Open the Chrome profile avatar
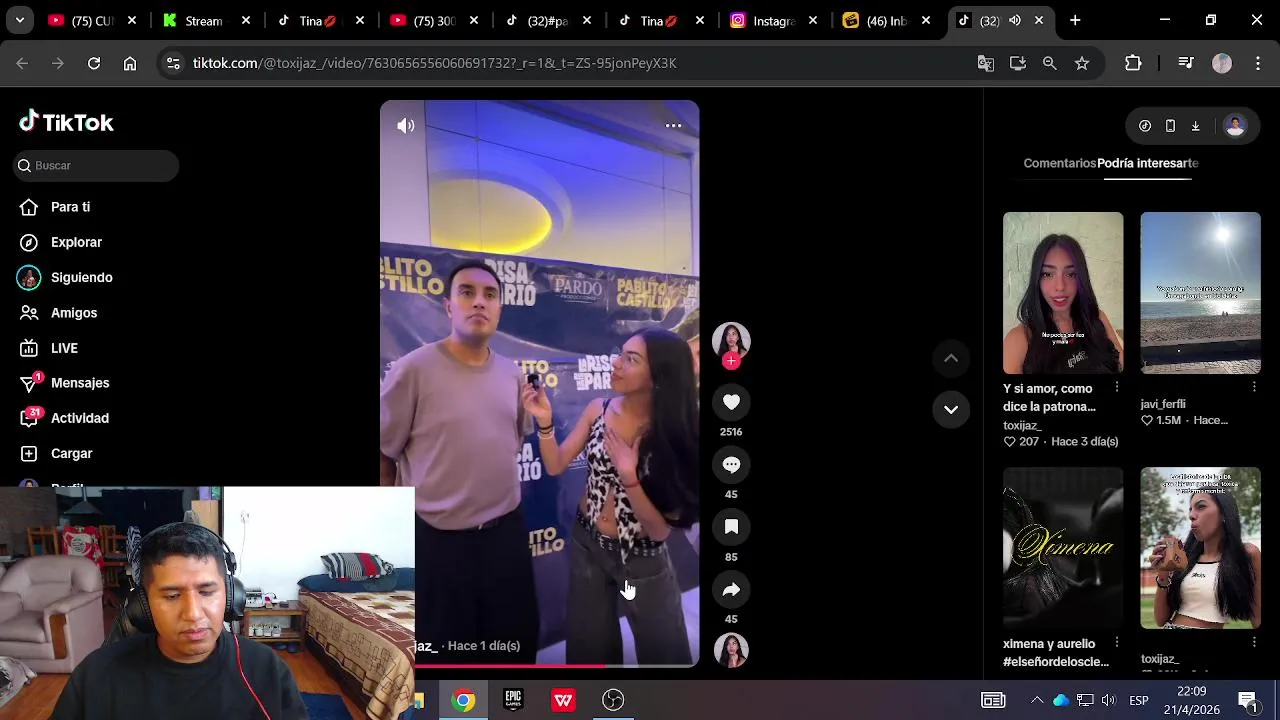Image resolution: width=1280 pixels, height=720 pixels. coord(1222,63)
